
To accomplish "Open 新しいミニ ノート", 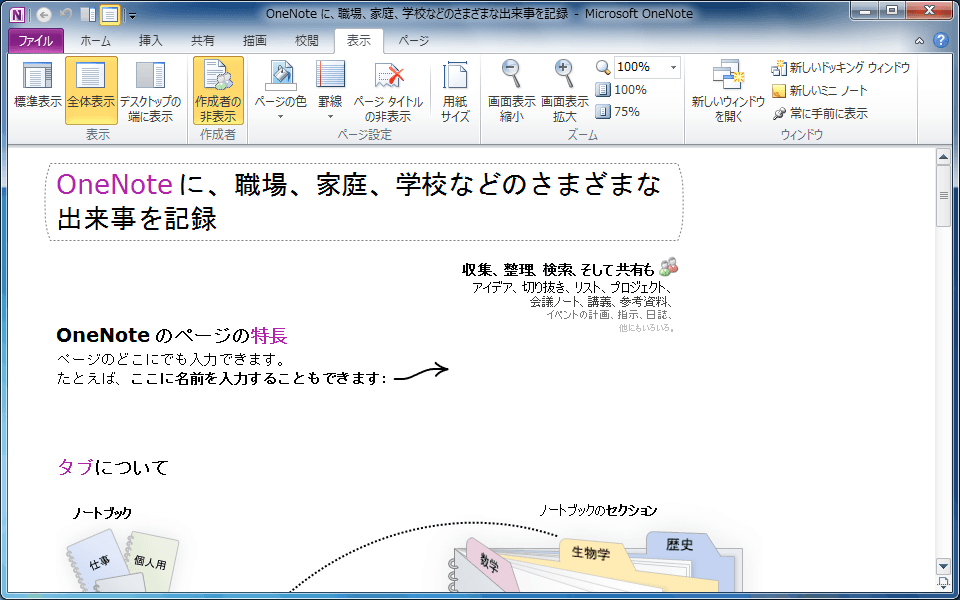I will click(820, 91).
